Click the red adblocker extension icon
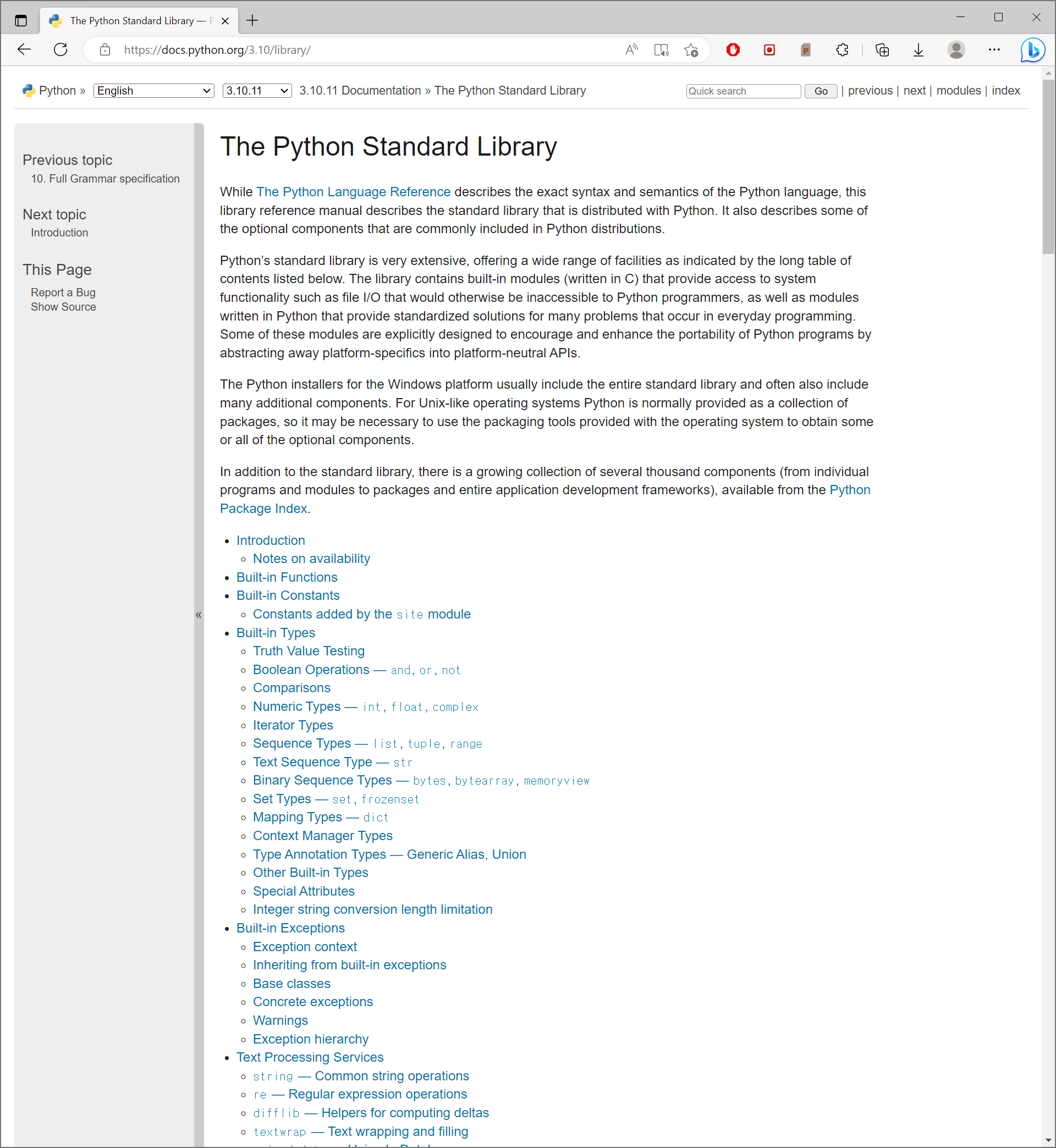Image resolution: width=1056 pixels, height=1148 pixels. click(x=733, y=49)
